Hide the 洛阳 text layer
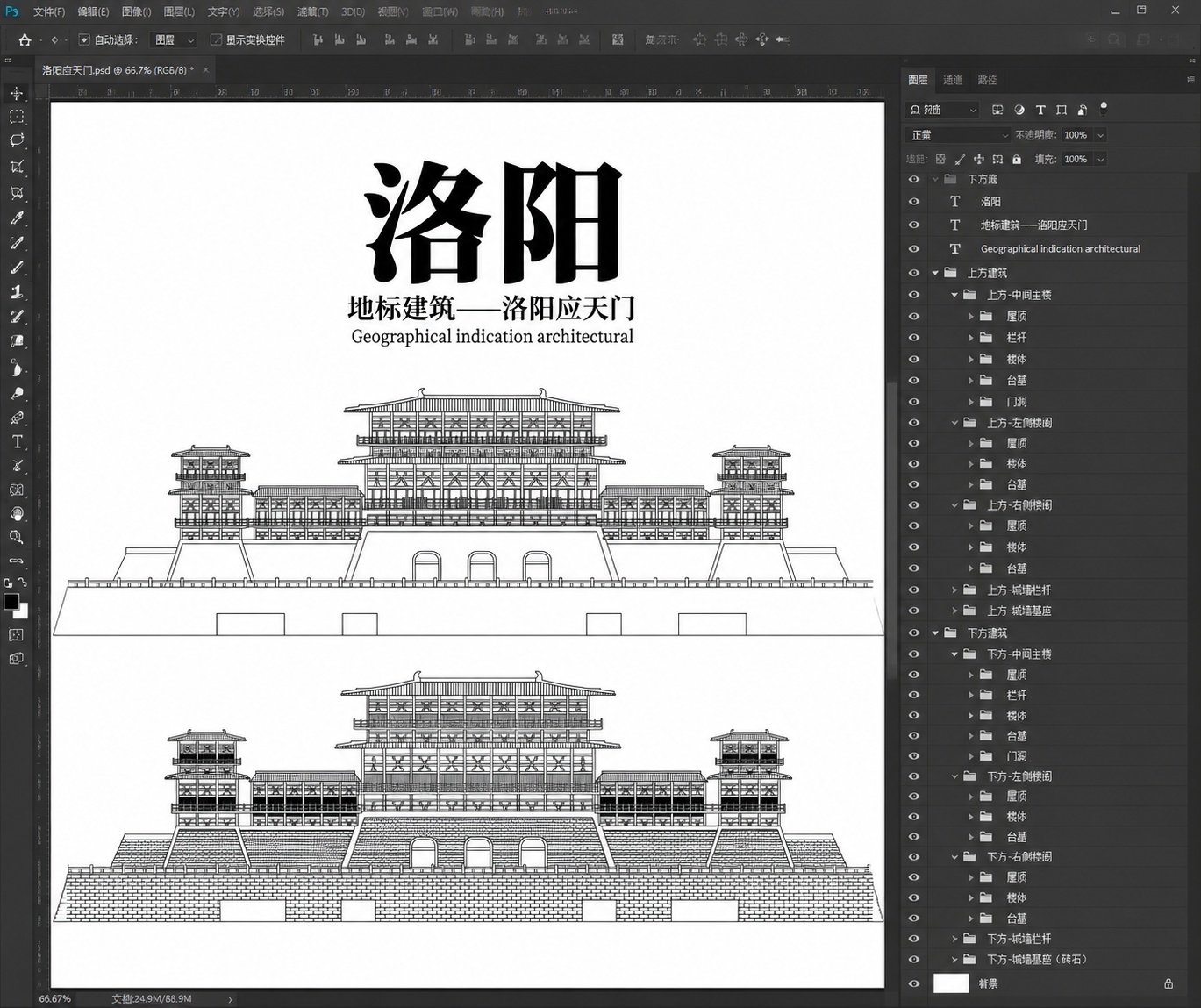Viewport: 1201px width, 1008px height. (x=914, y=202)
